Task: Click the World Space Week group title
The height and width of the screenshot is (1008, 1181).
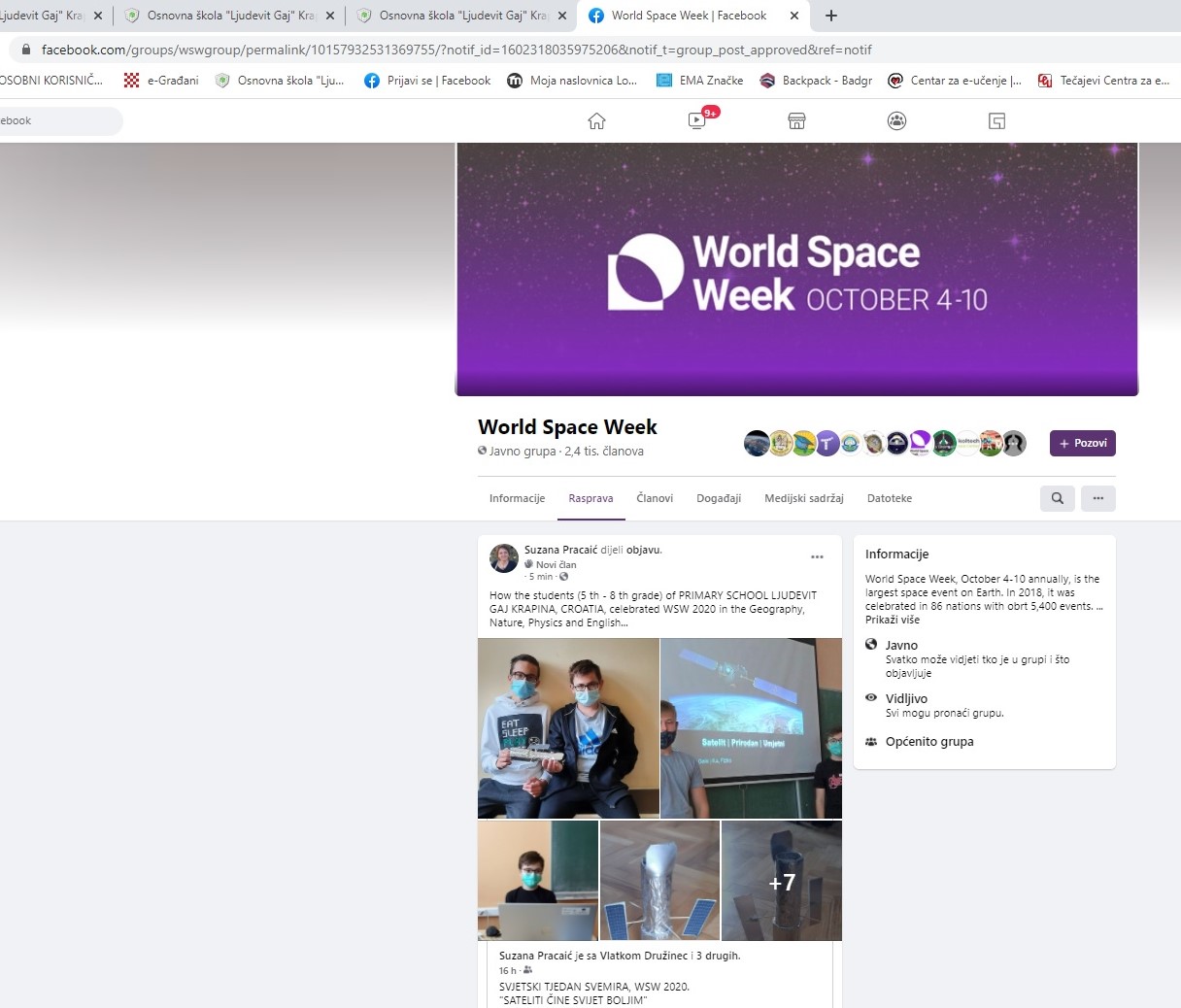Action: coord(567,427)
